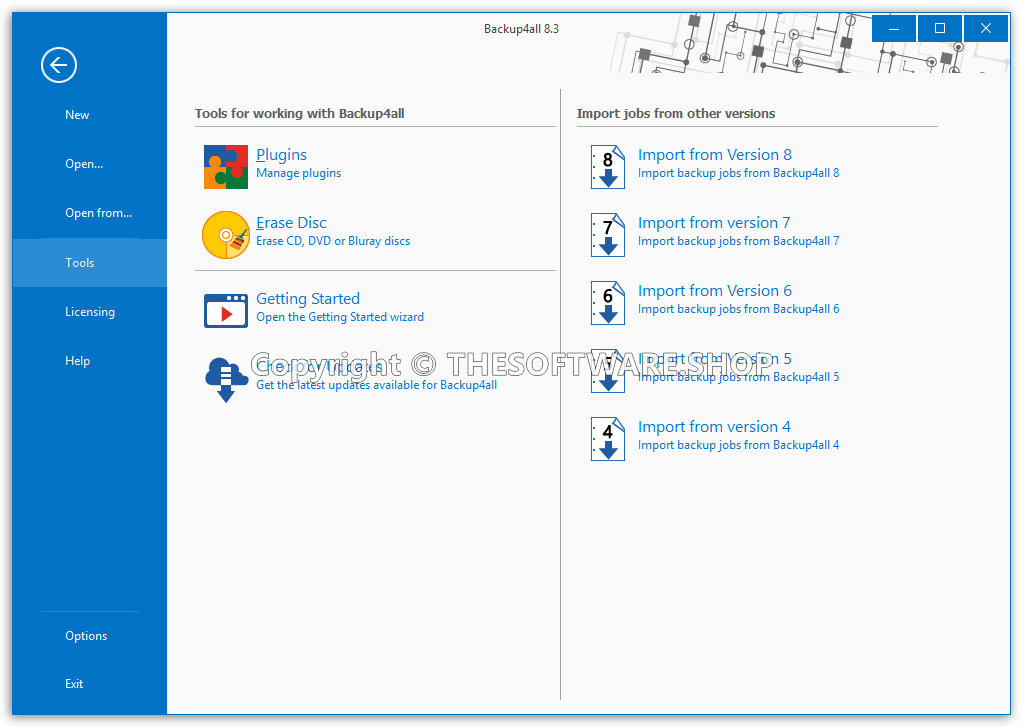This screenshot has height=727, width=1023.
Task: Click Get the latest updates available link
Action: click(x=376, y=385)
